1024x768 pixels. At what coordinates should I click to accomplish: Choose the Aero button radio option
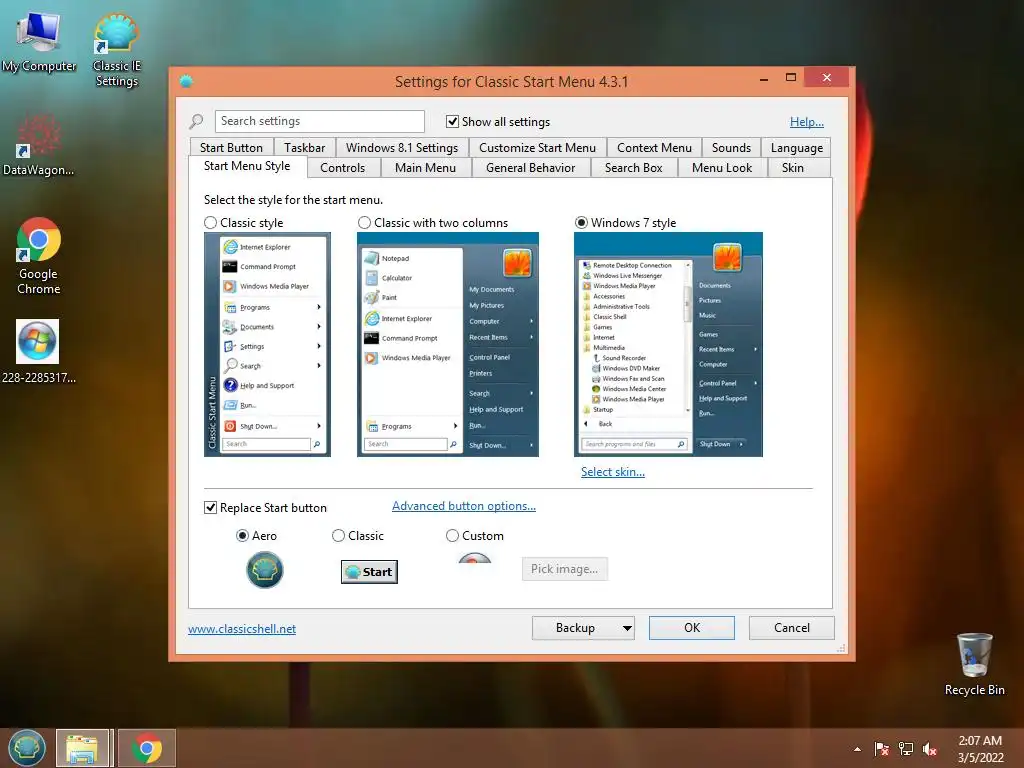pos(242,536)
